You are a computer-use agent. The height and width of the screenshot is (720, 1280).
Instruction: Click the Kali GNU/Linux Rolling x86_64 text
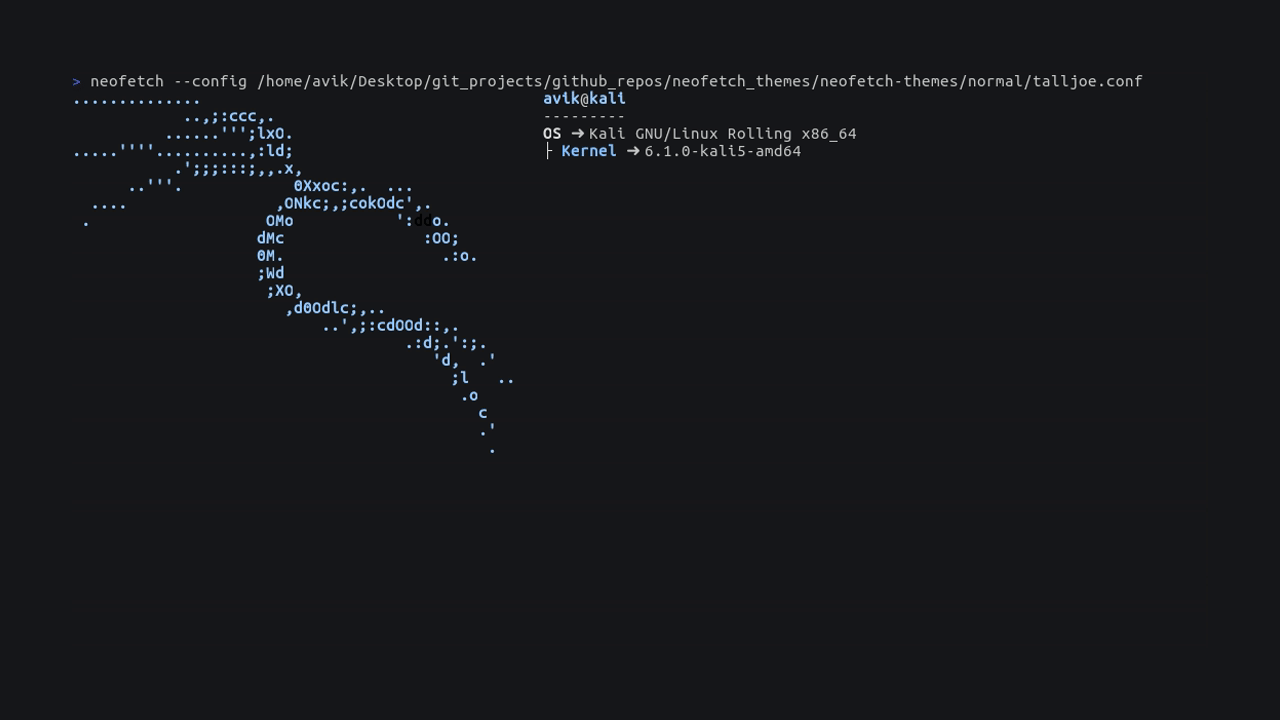coord(723,134)
